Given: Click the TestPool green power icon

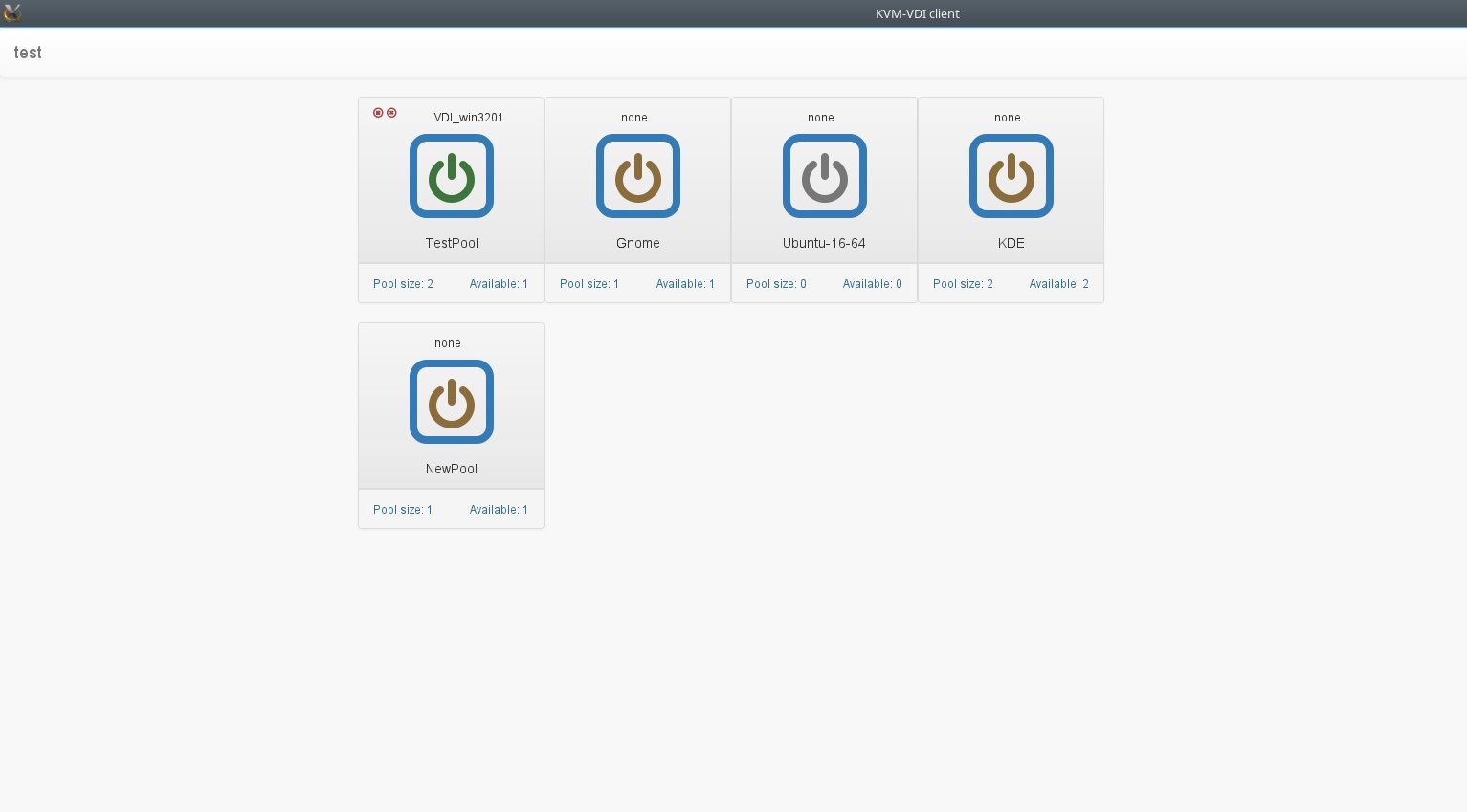Looking at the screenshot, I should (x=452, y=176).
